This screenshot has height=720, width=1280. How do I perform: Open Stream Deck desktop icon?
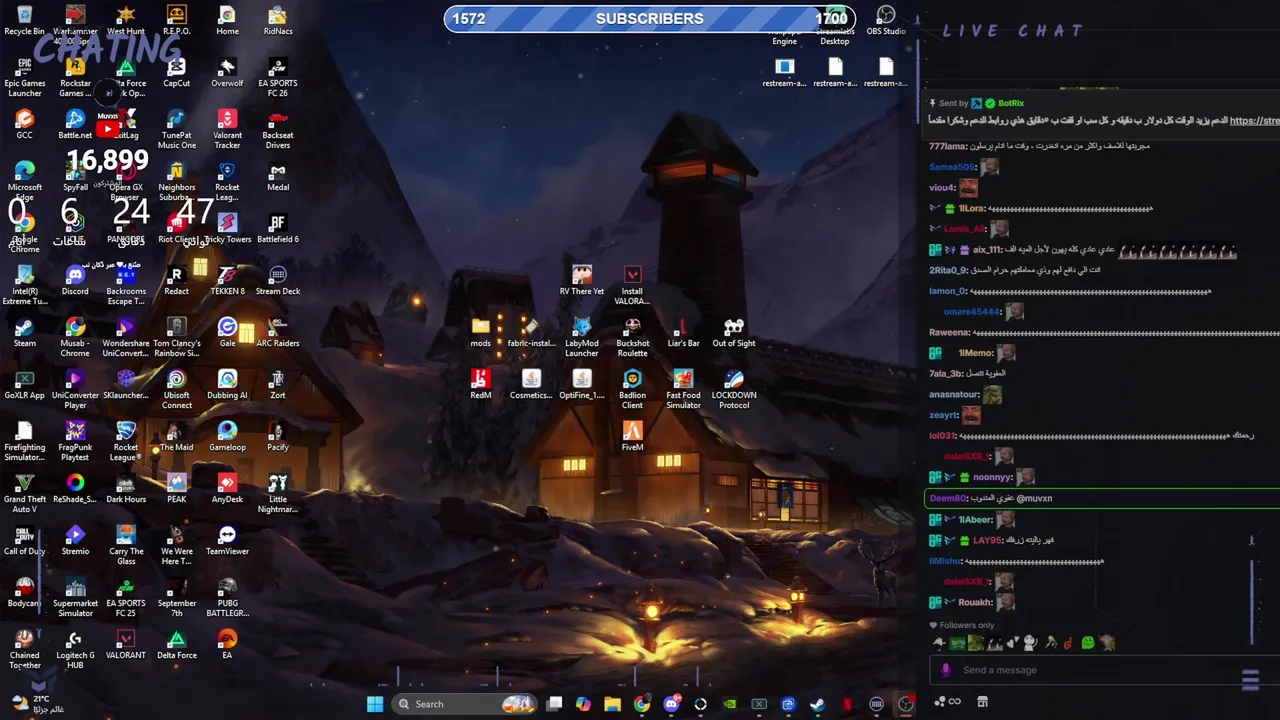pos(278,280)
